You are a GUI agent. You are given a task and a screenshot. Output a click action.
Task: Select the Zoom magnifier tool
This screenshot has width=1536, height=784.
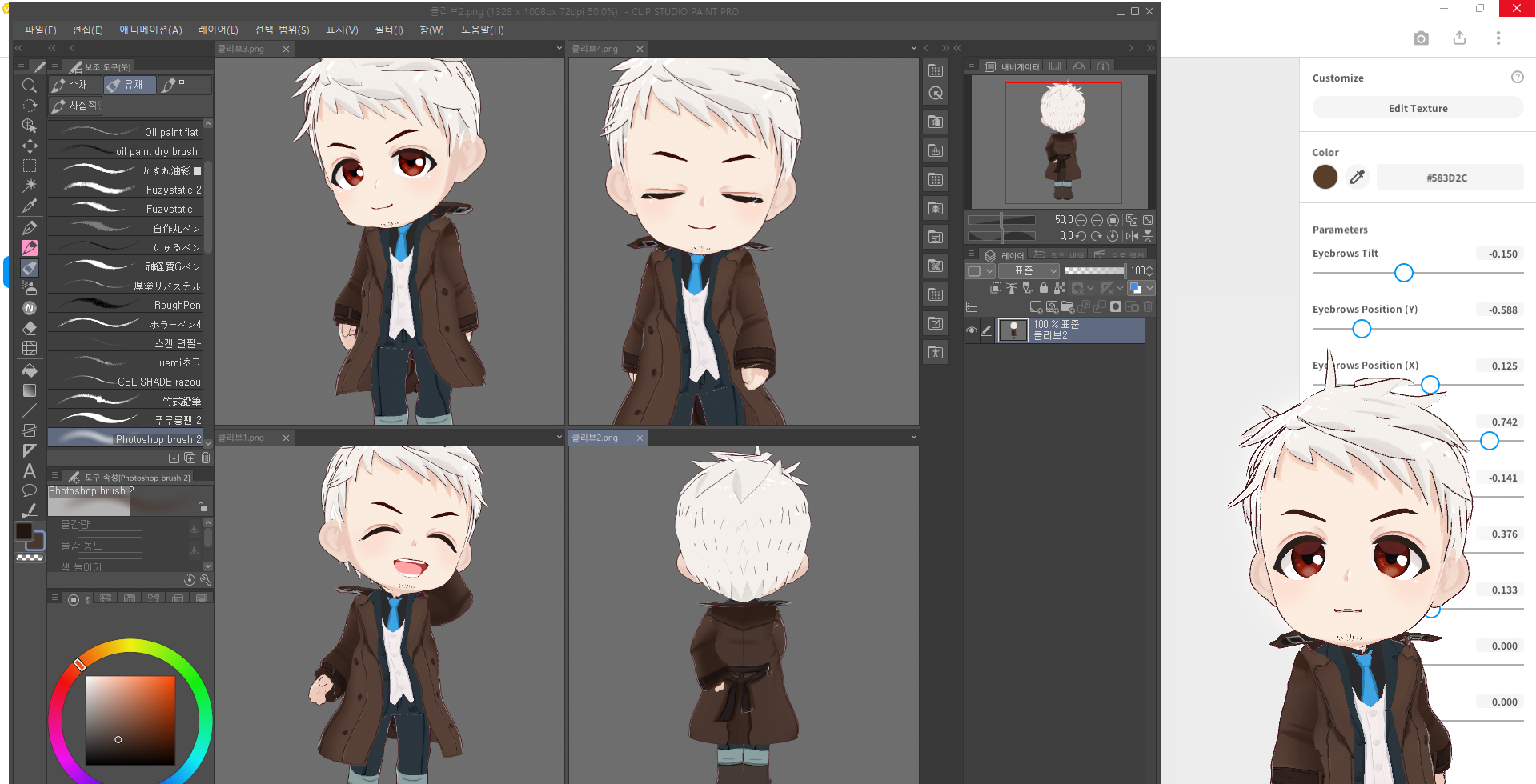[x=30, y=86]
